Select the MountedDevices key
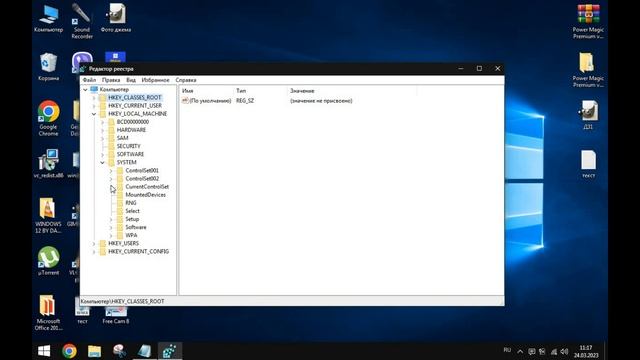Viewport: 640px width, 360px height. click(x=146, y=195)
